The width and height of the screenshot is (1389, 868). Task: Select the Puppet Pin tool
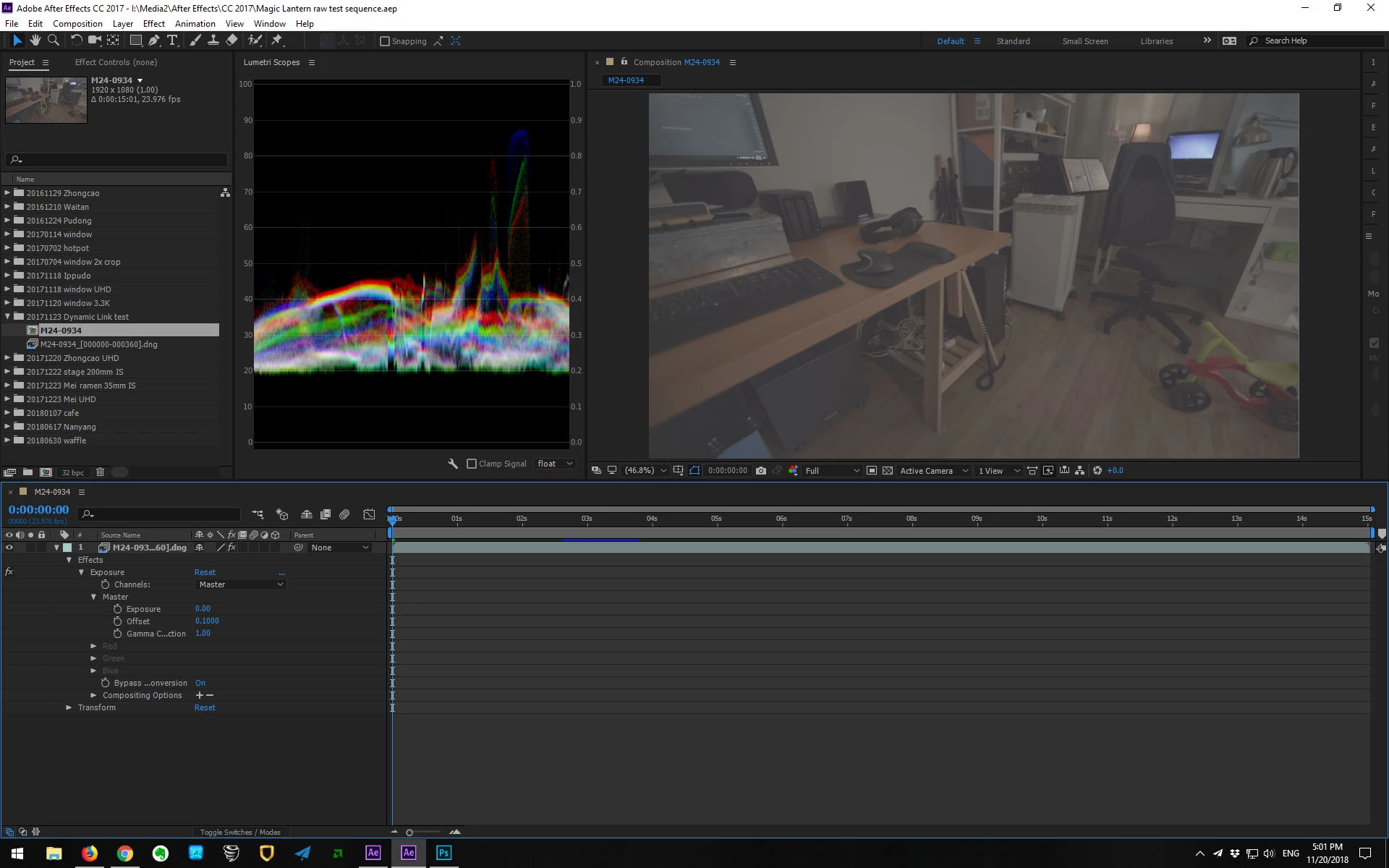click(277, 41)
